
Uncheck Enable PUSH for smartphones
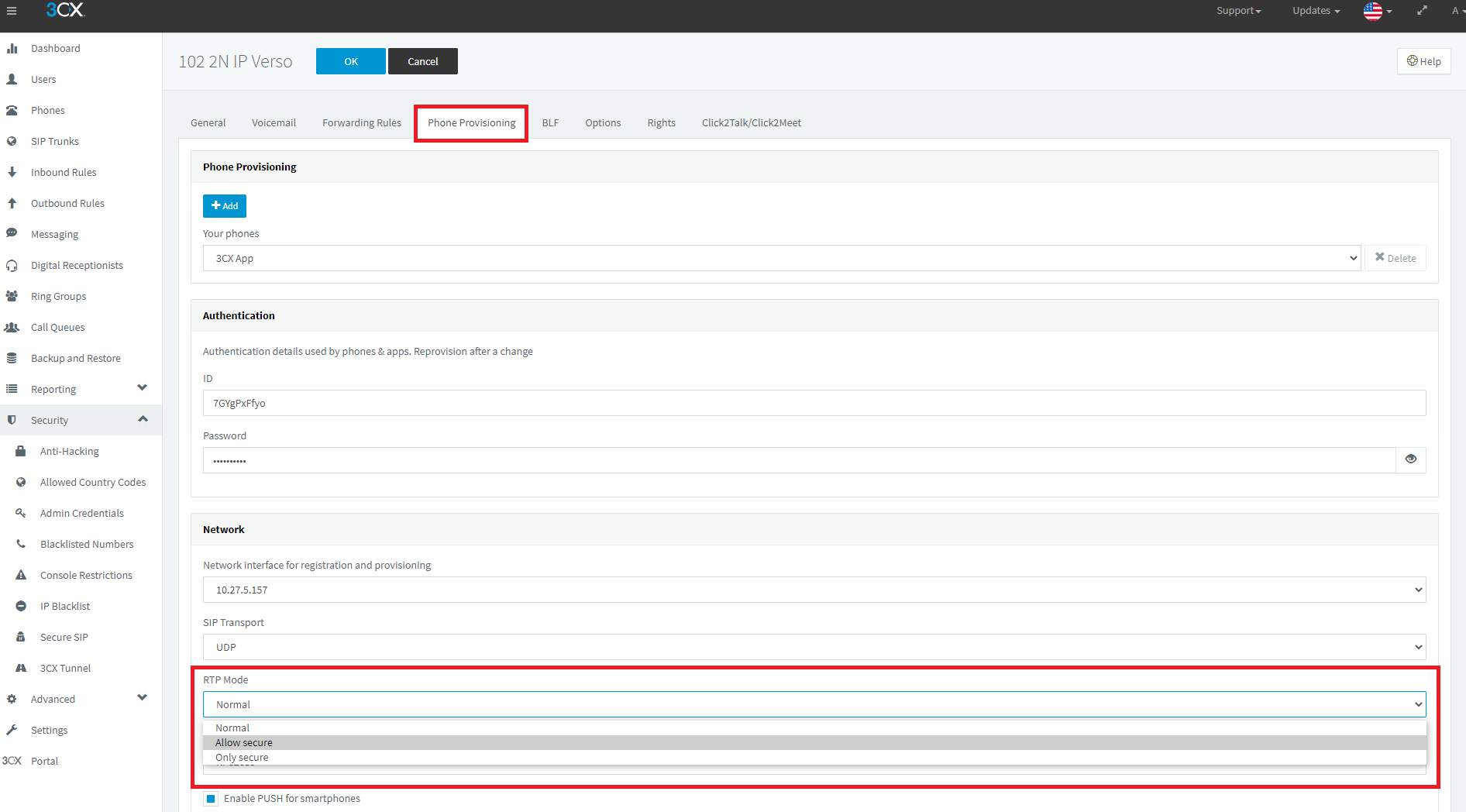211,799
